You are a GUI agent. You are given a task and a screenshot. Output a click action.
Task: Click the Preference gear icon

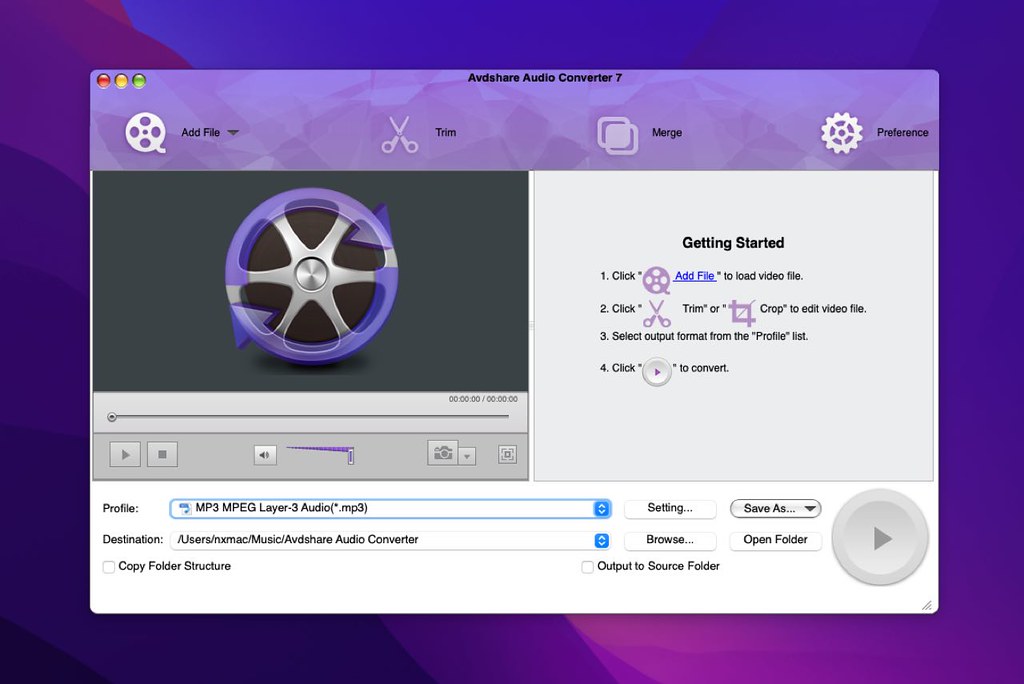point(841,131)
